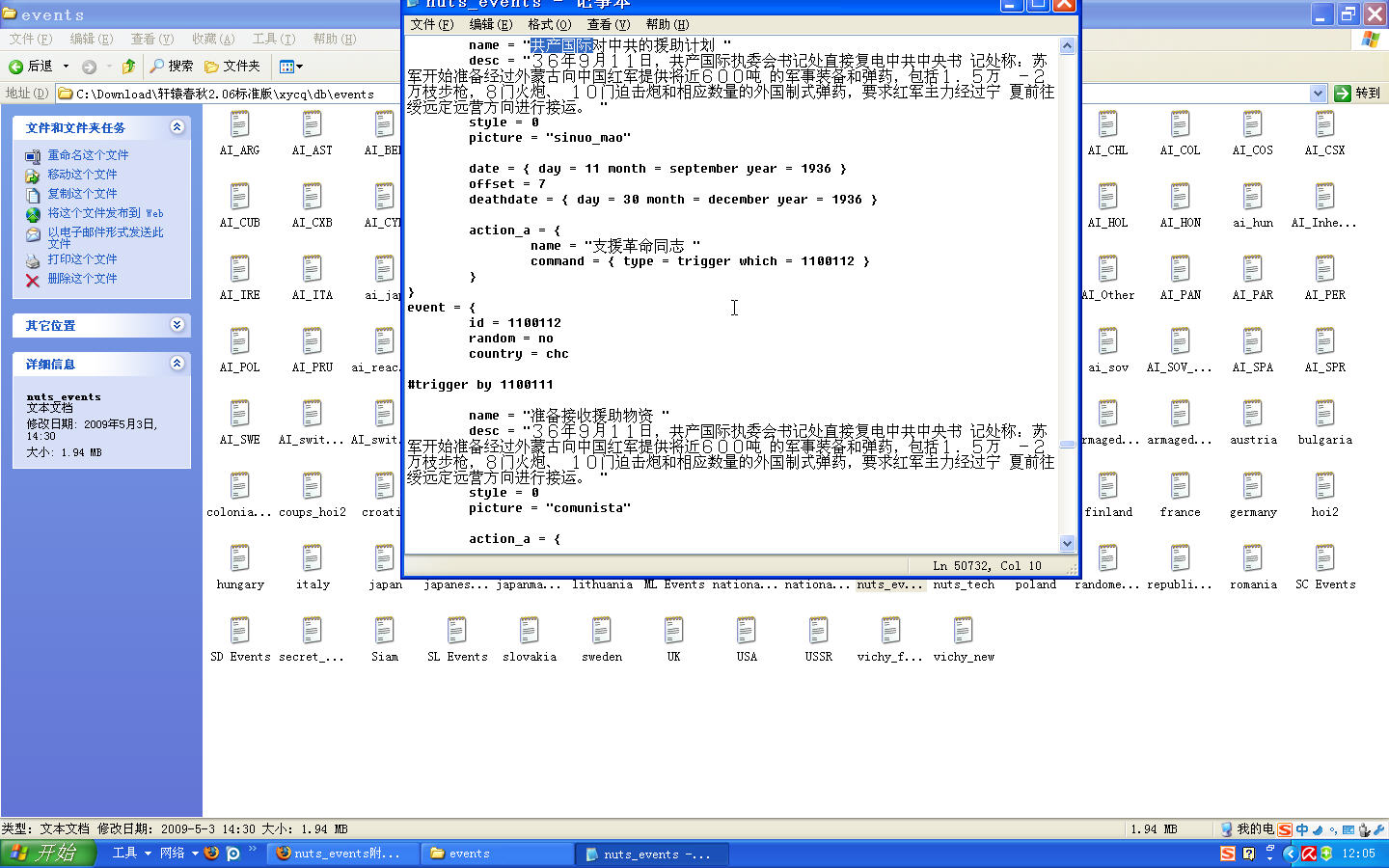
Task: Open the Search (搜索) toolbar button
Action: click(172, 67)
